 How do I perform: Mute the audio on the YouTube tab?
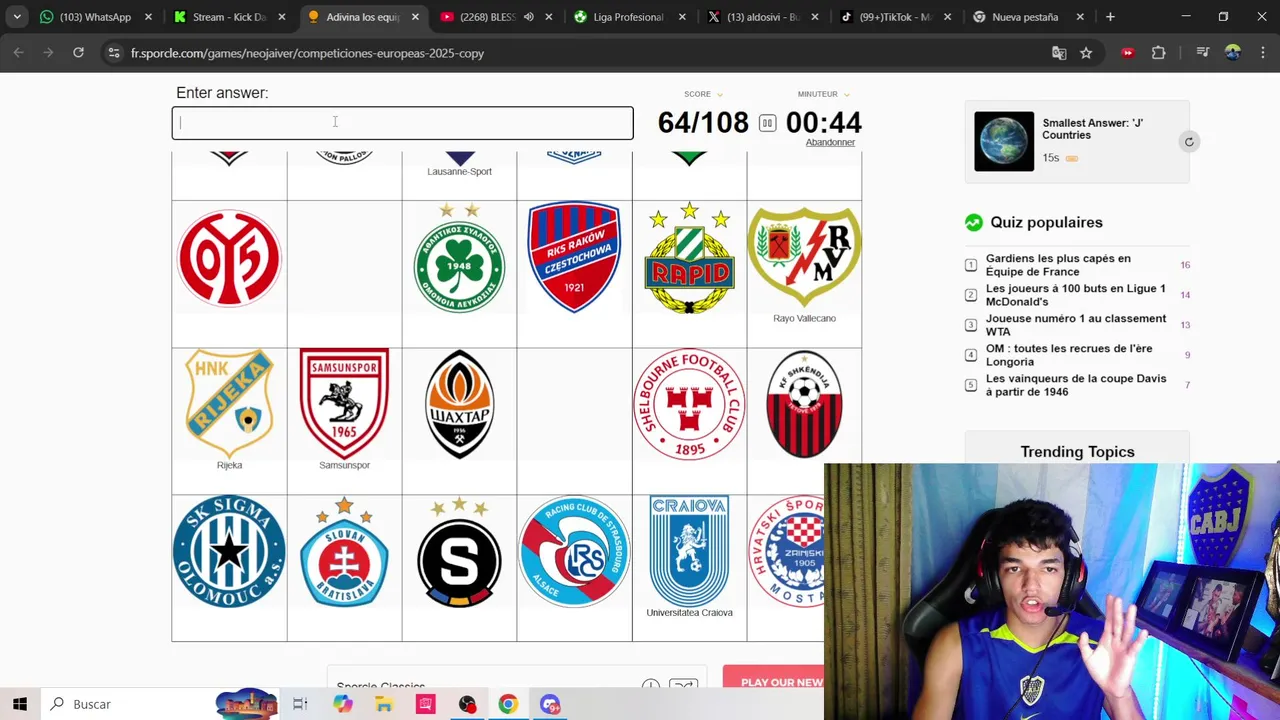coord(528,17)
